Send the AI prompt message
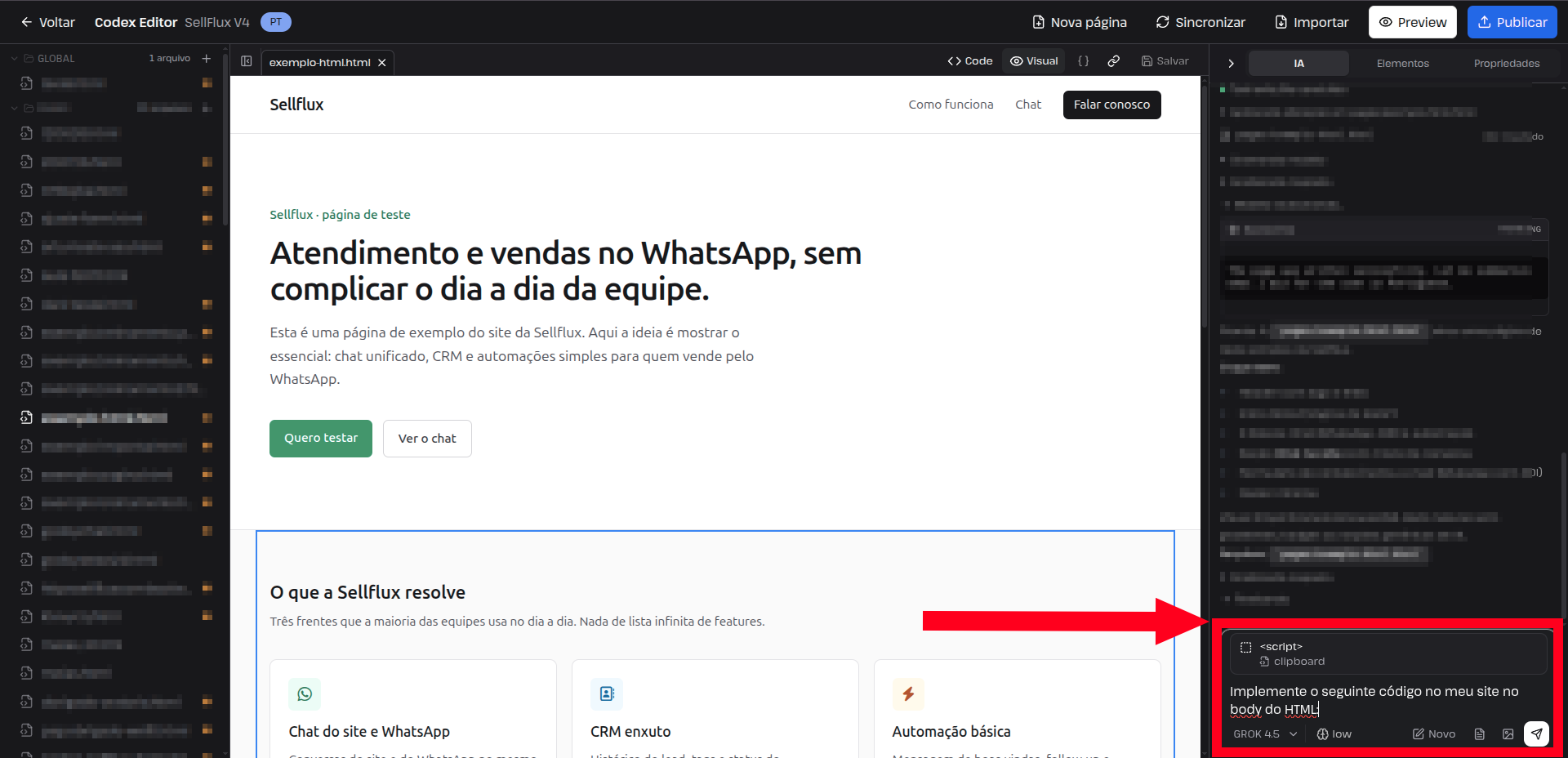Viewport: 1568px width, 758px height. tap(1536, 734)
